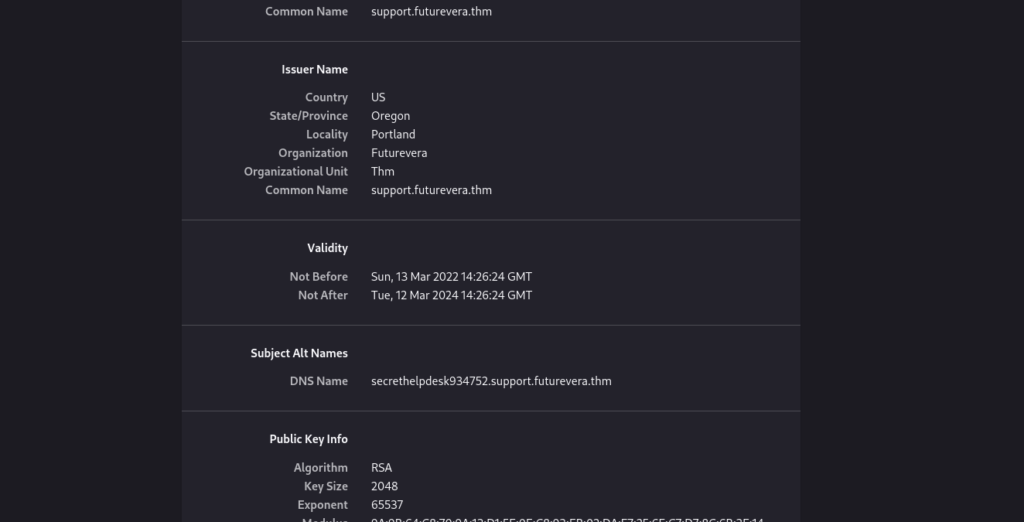Image resolution: width=1024 pixels, height=522 pixels.
Task: Click the State/Province label
Action: (308, 116)
